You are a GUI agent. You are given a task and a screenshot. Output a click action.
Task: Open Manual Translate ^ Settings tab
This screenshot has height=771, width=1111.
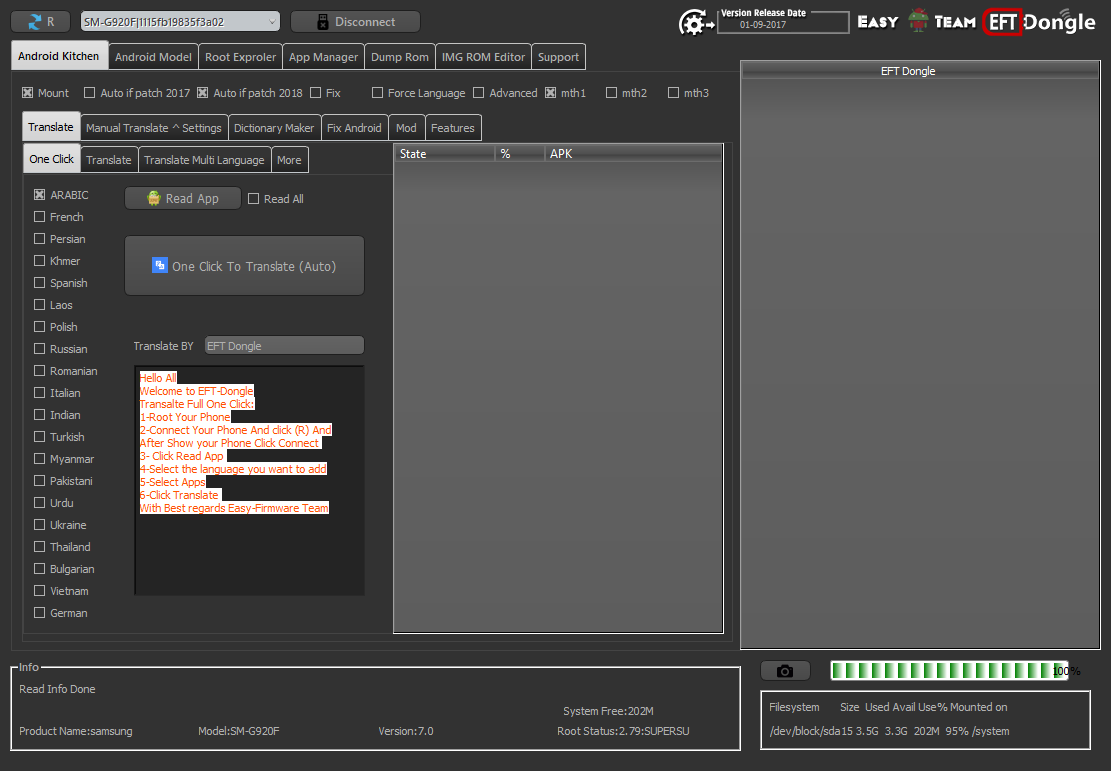pos(154,128)
